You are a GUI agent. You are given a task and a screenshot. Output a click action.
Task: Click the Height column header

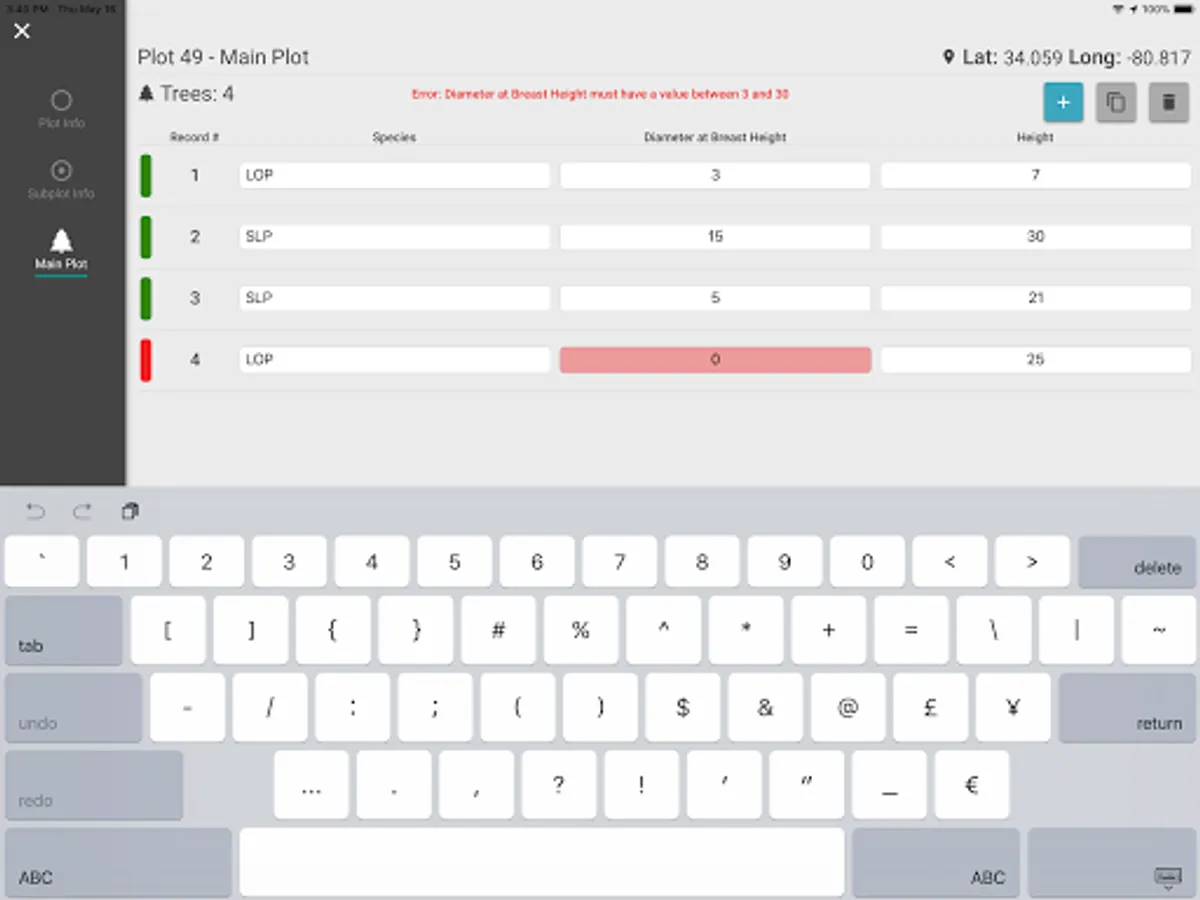1035,138
